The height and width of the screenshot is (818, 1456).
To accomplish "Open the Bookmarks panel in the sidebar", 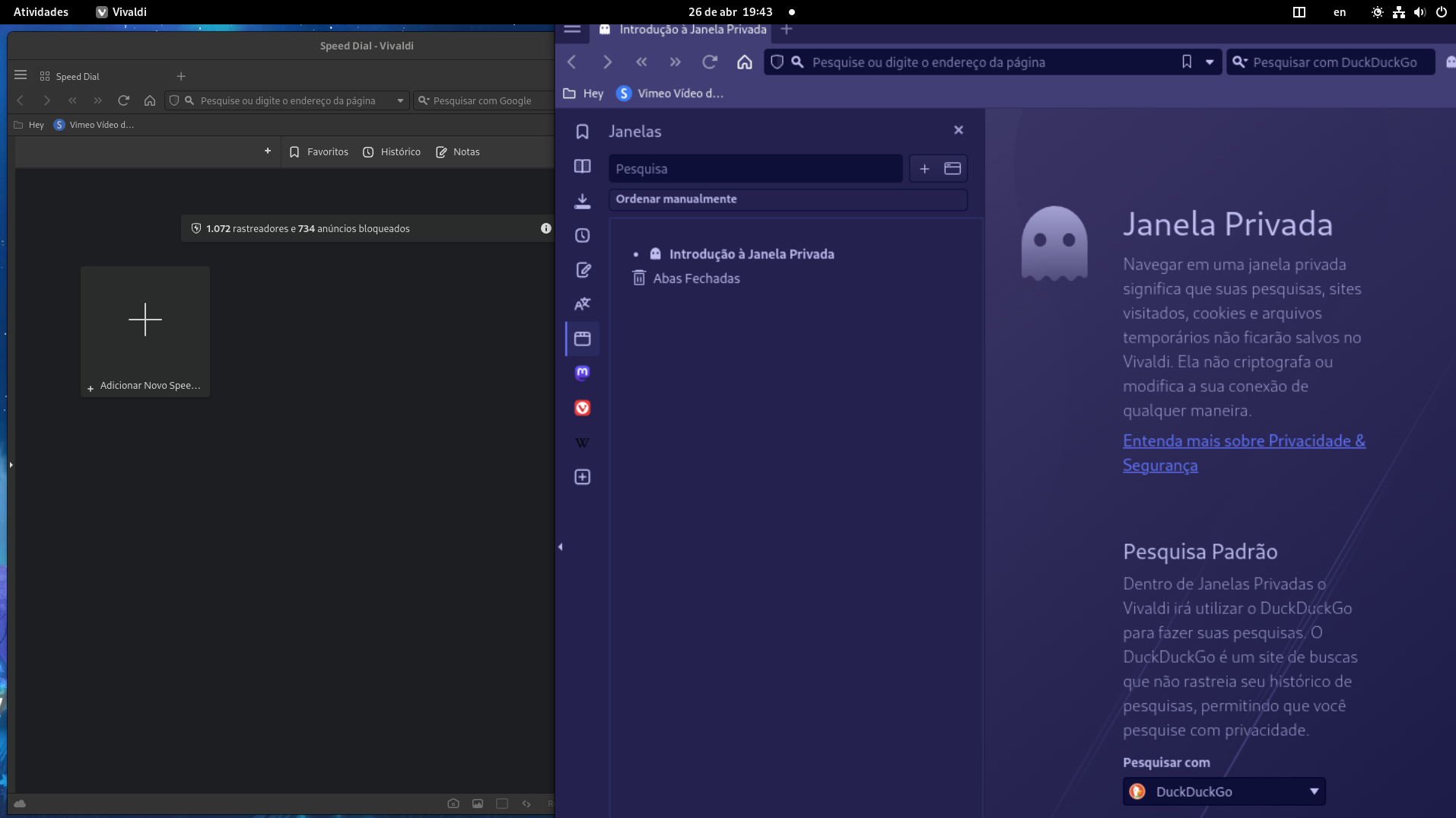I will [582, 131].
